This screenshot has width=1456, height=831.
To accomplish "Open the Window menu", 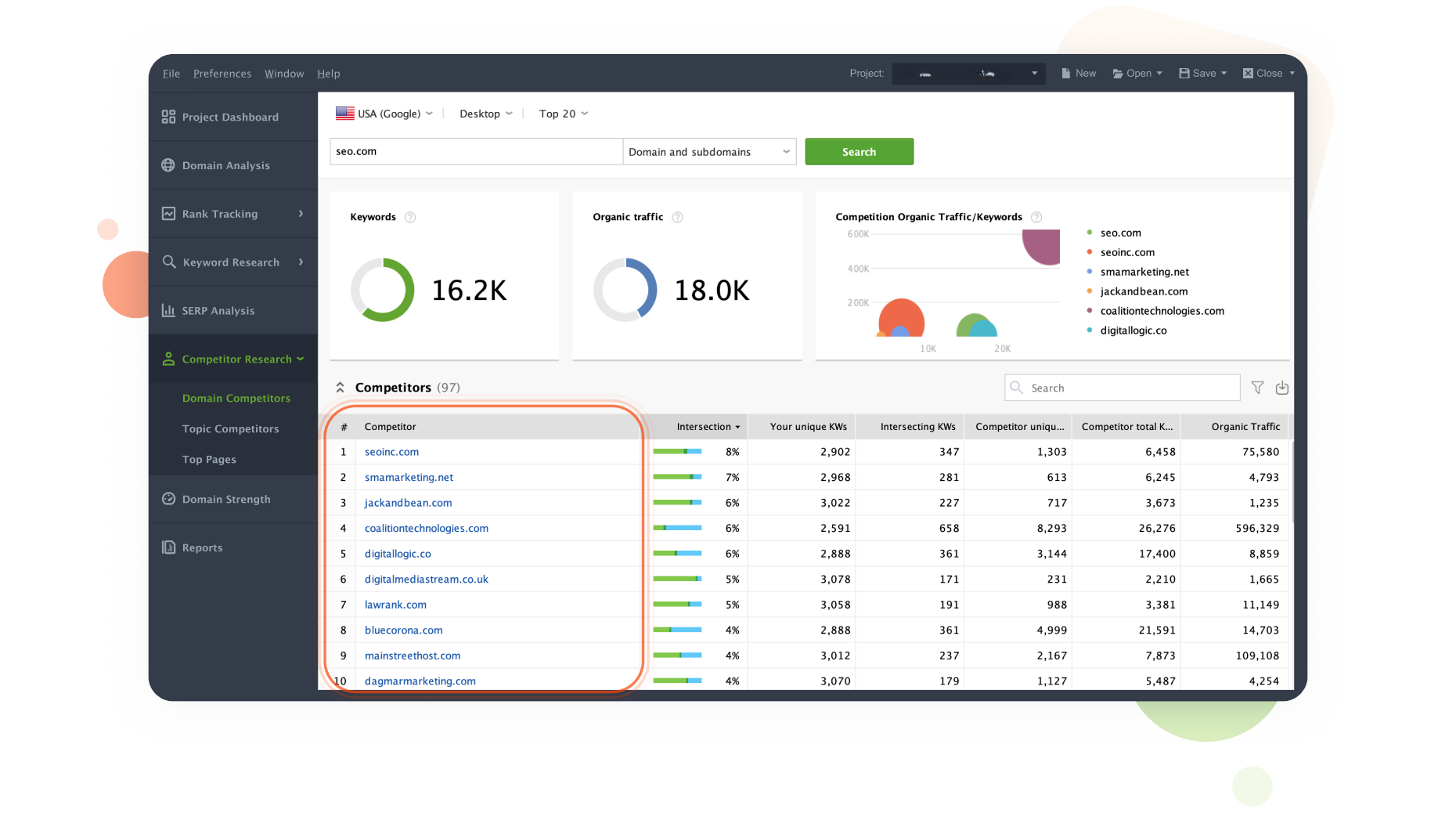I will [284, 74].
